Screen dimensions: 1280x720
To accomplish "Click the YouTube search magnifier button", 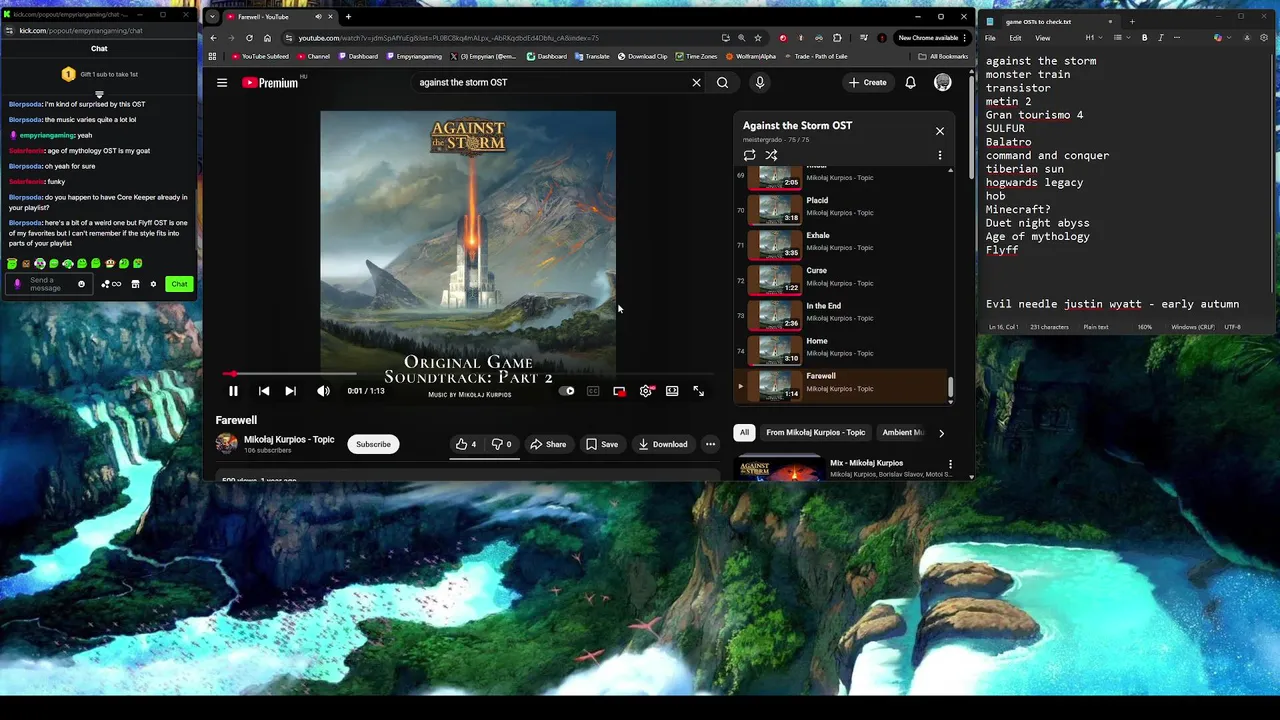I will pos(722,82).
